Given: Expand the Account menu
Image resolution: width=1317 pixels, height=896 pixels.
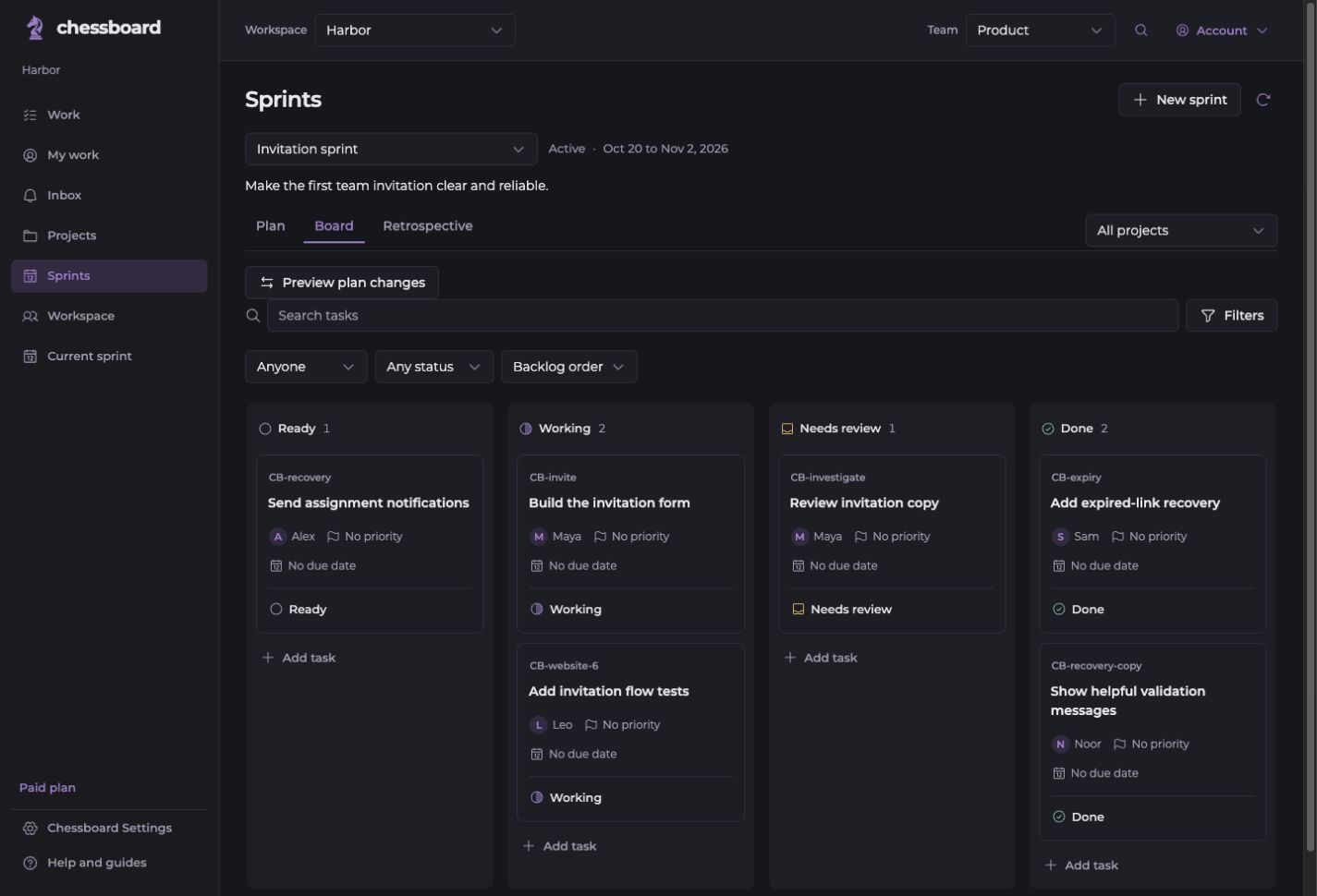Looking at the screenshot, I should (x=1221, y=30).
